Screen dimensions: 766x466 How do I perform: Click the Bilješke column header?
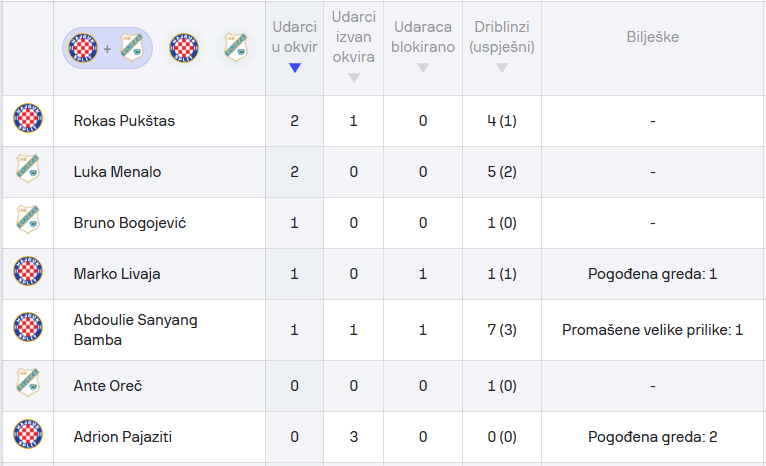coord(653,37)
